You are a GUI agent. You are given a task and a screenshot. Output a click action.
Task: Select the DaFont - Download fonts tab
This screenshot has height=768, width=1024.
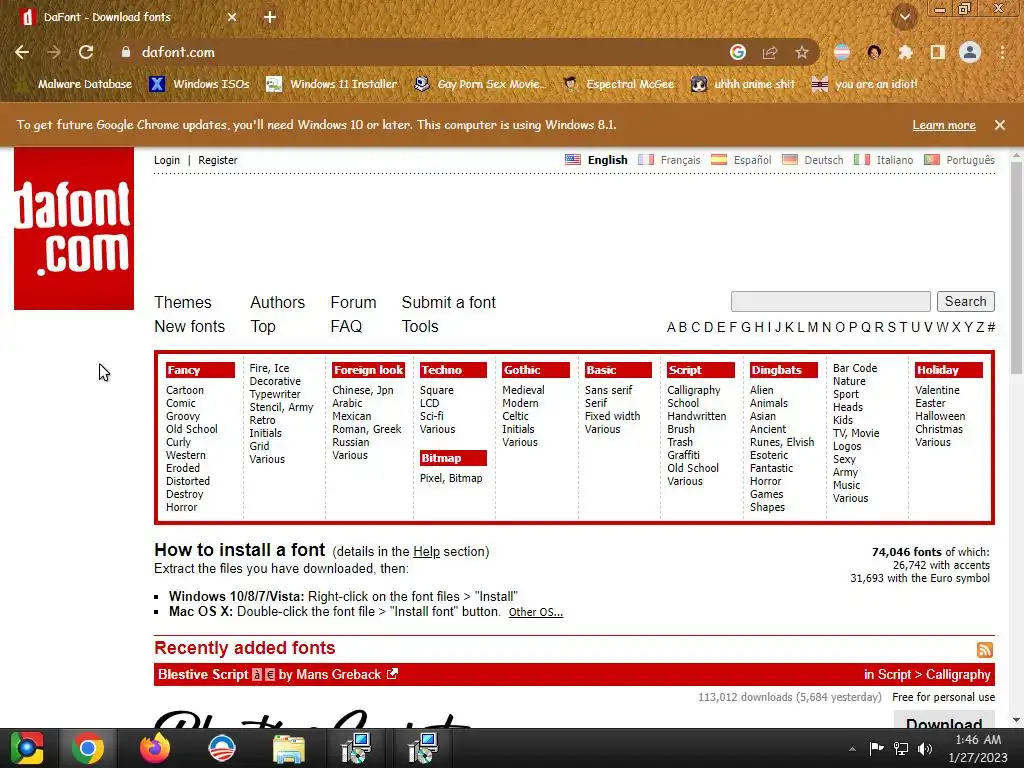tap(124, 17)
